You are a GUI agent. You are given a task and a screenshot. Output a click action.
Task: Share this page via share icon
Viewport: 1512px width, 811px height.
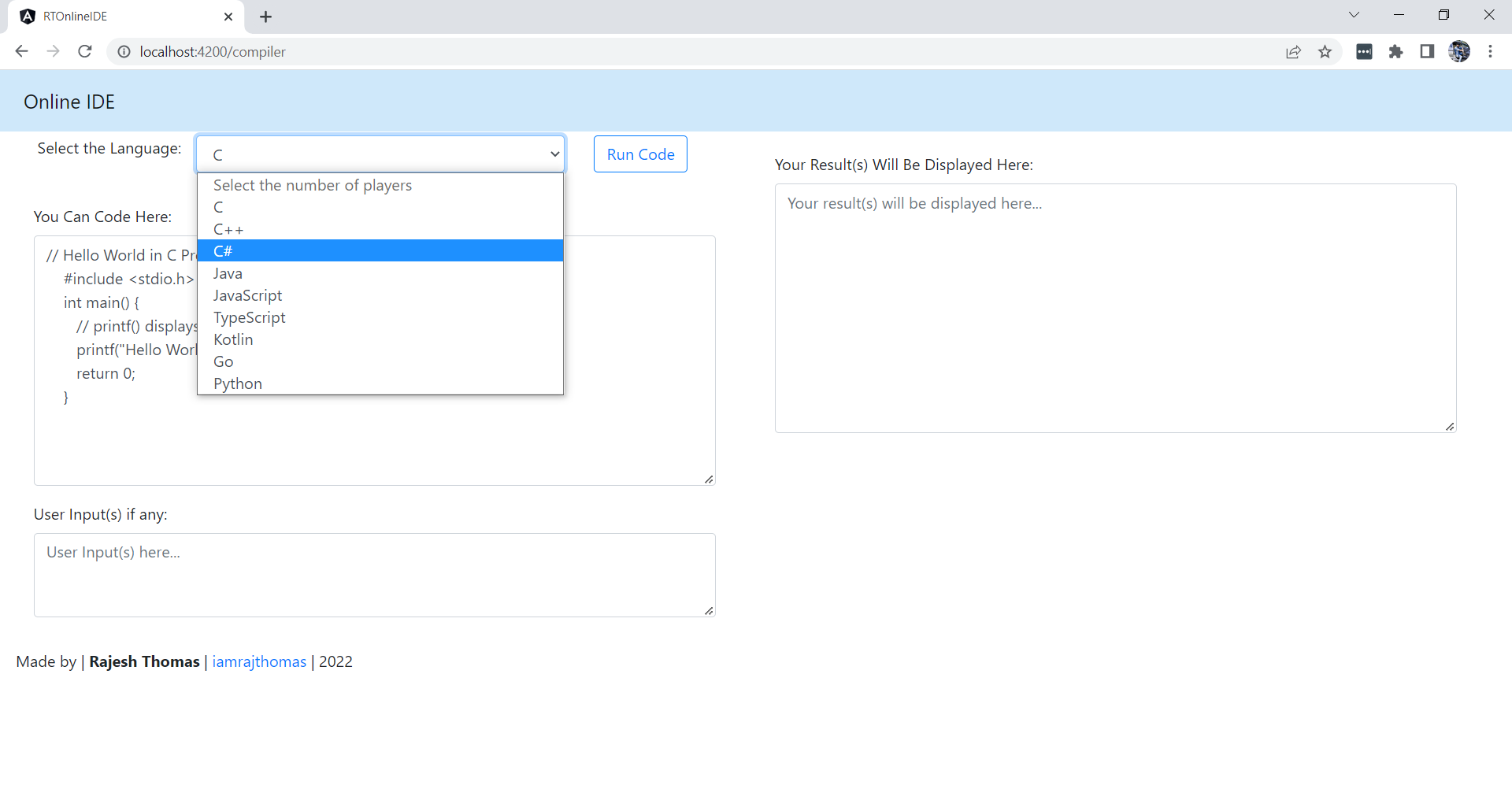click(1293, 51)
